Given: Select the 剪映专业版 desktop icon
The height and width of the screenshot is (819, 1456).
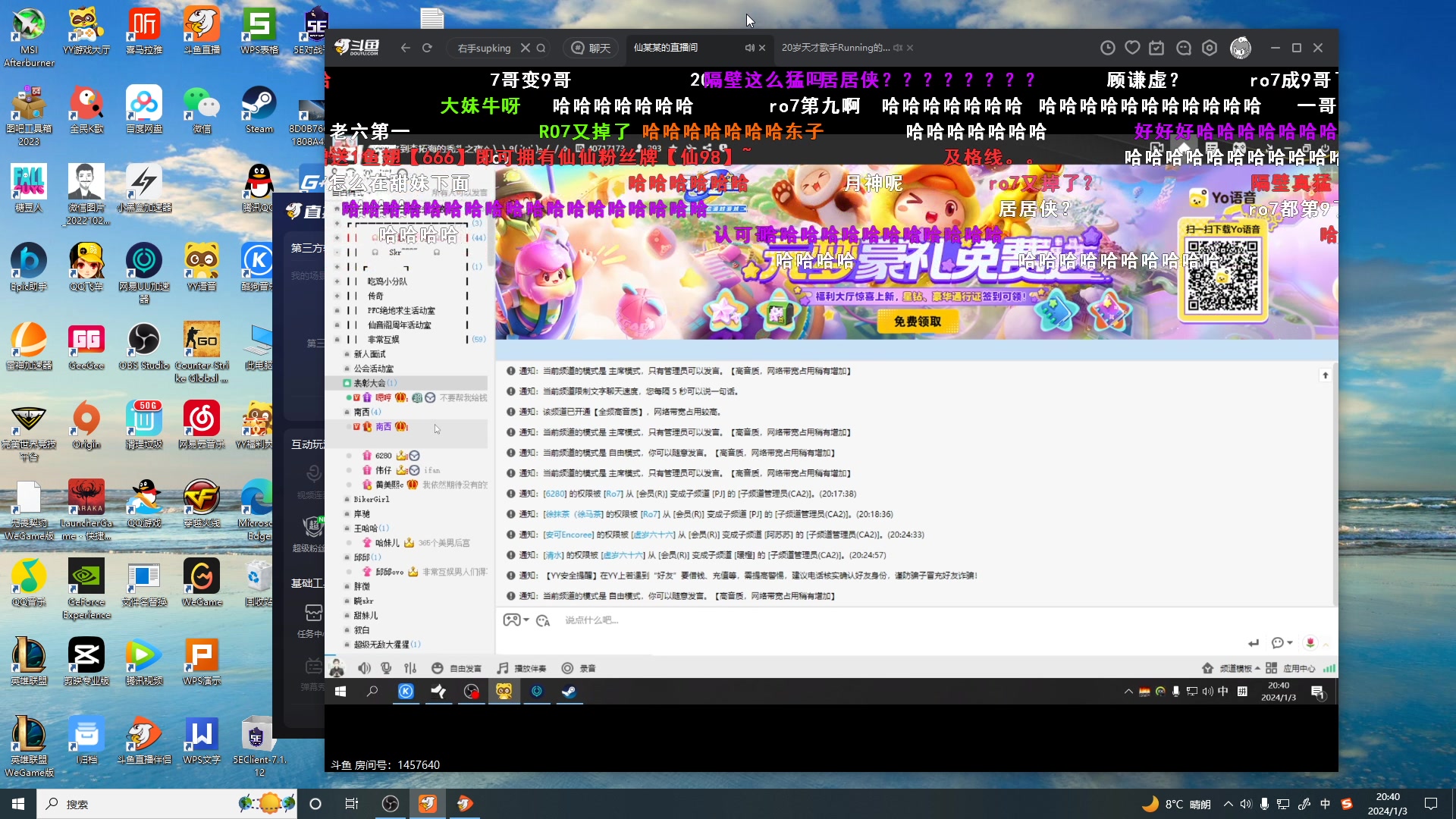Looking at the screenshot, I should [x=86, y=661].
